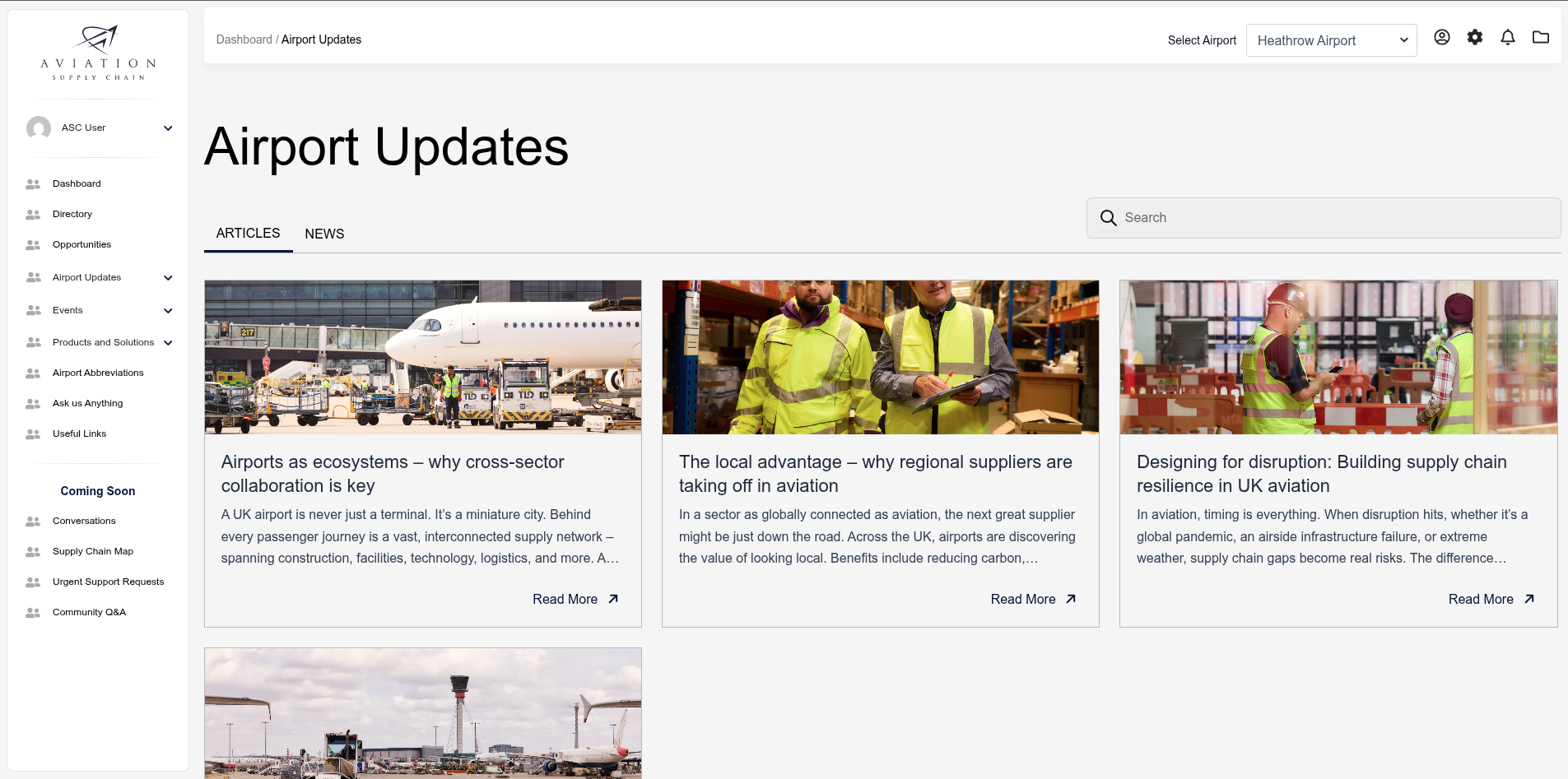Open settings via the gear icon
Screen dimensions: 1568x779
click(1474, 37)
